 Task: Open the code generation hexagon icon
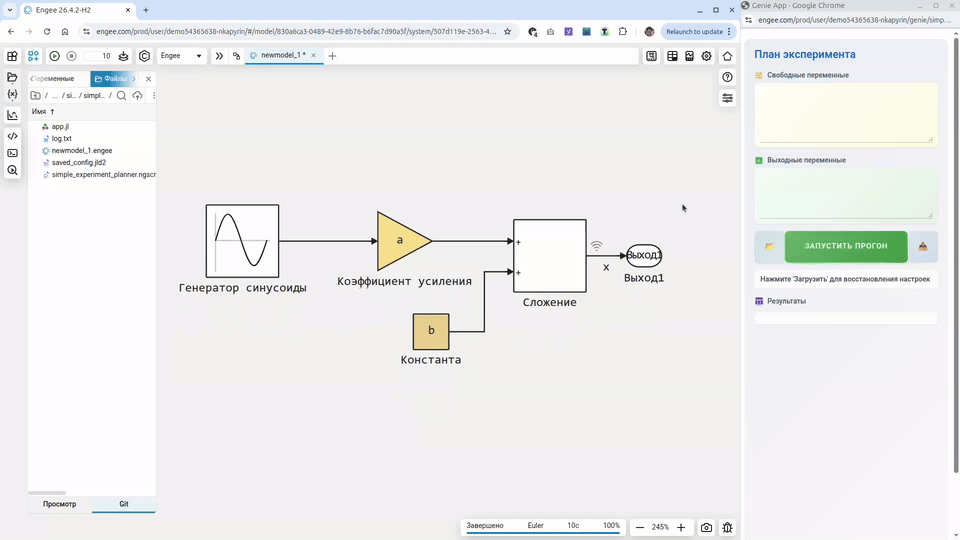144,56
